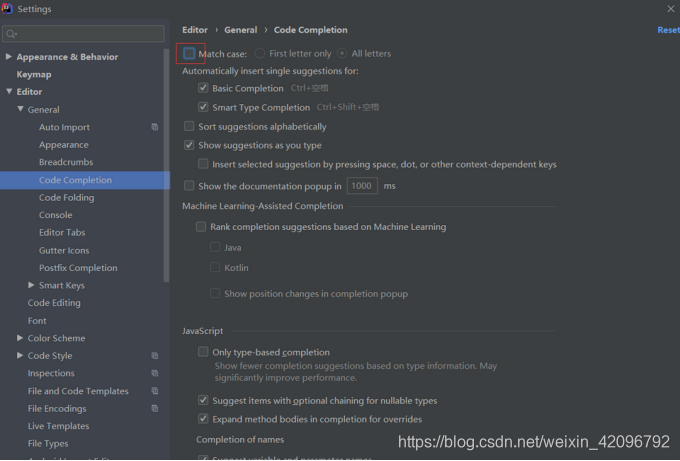Uncheck Basic Completion checkbox
Viewport: 680px width, 461px height.
coord(203,88)
